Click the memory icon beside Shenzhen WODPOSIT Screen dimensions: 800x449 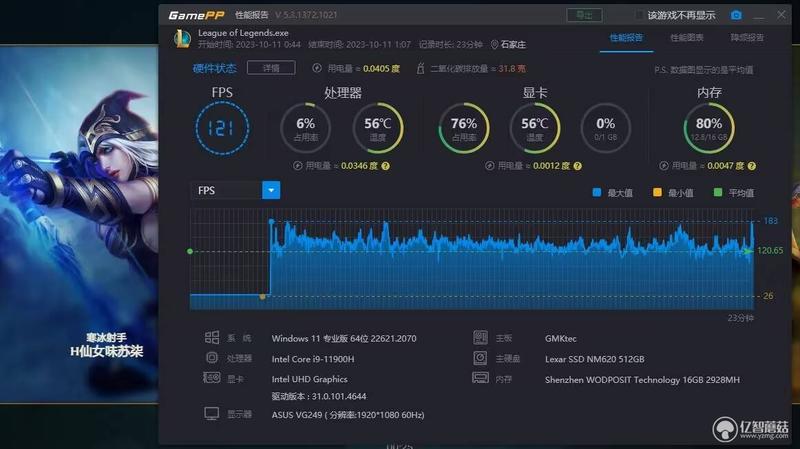click(480, 378)
